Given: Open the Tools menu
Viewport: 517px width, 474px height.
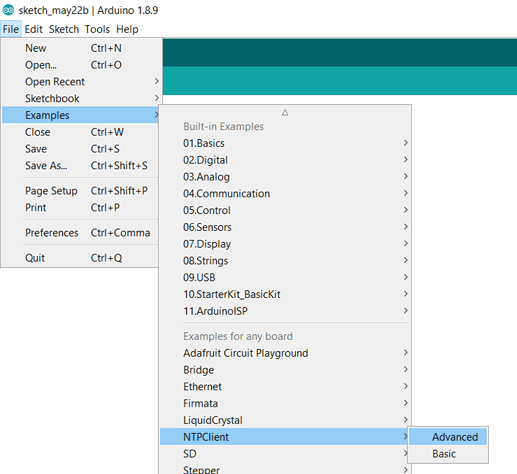Looking at the screenshot, I should [97, 29].
